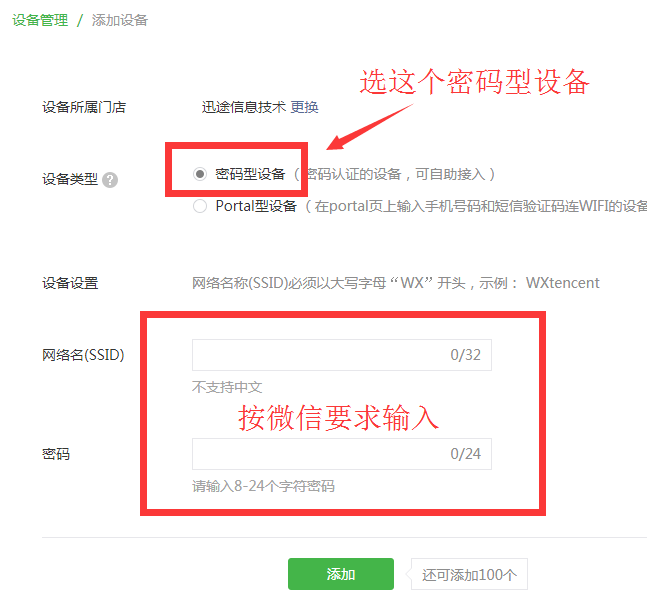
Task: Click the 添加设备 breadcrumb text
Action: point(120,20)
